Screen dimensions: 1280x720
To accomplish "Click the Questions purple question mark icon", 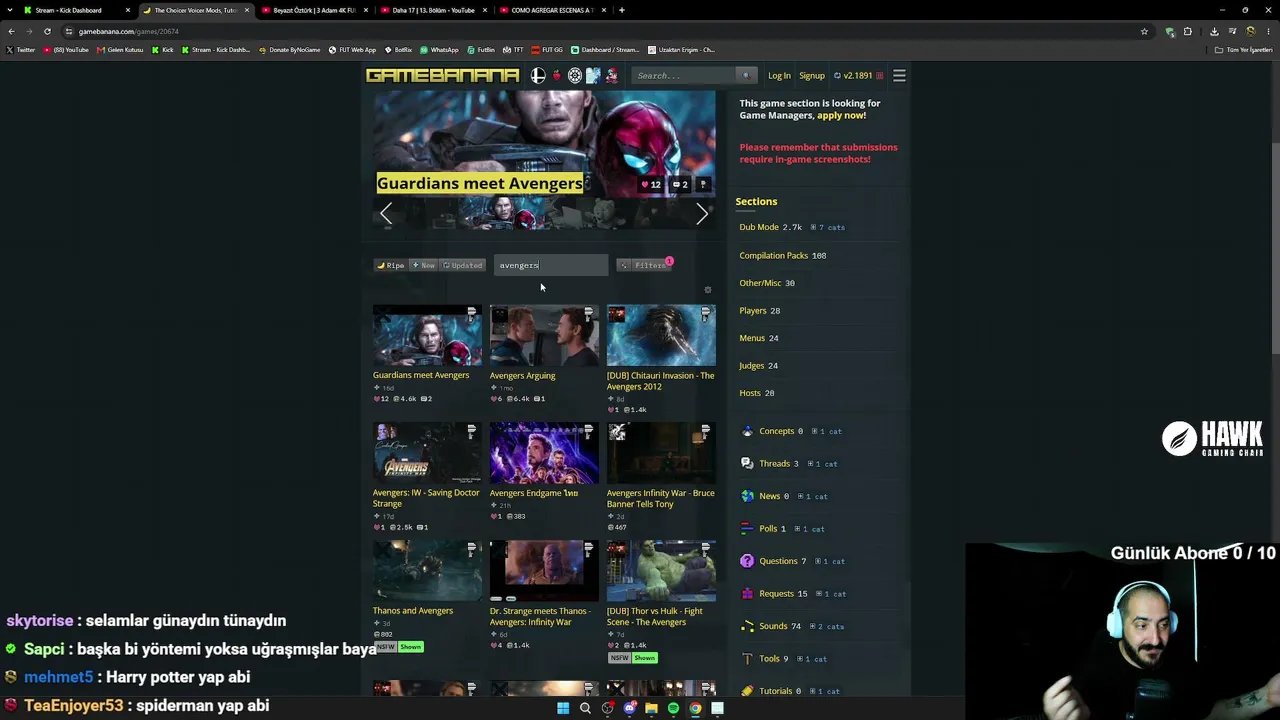I will pyautogui.click(x=747, y=561).
